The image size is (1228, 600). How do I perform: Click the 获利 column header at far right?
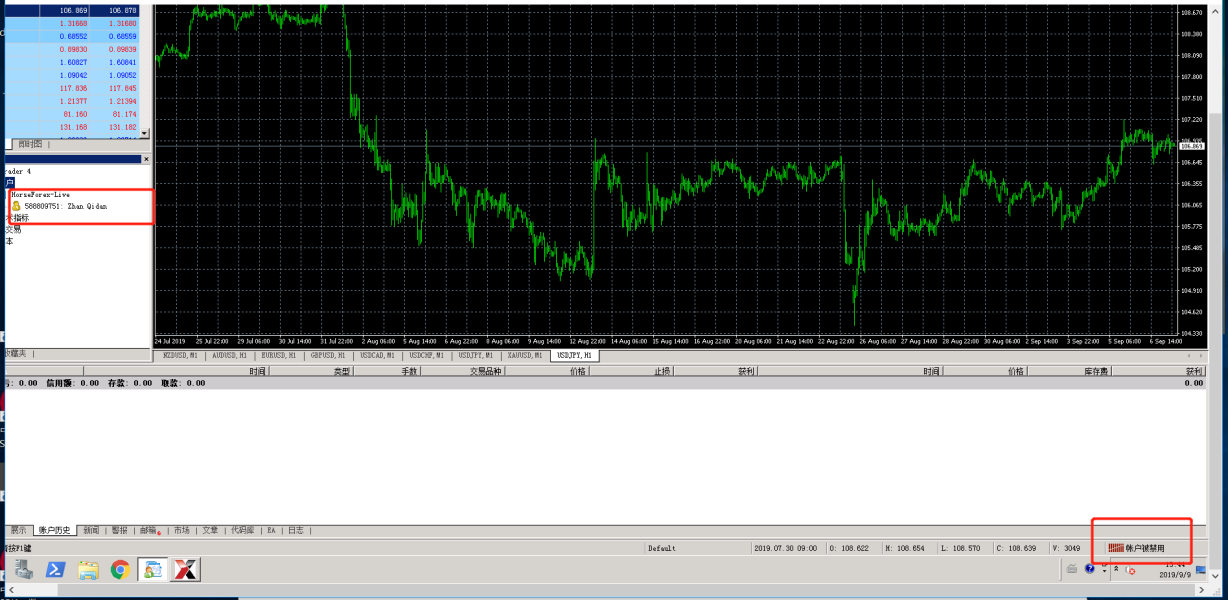[1193, 371]
